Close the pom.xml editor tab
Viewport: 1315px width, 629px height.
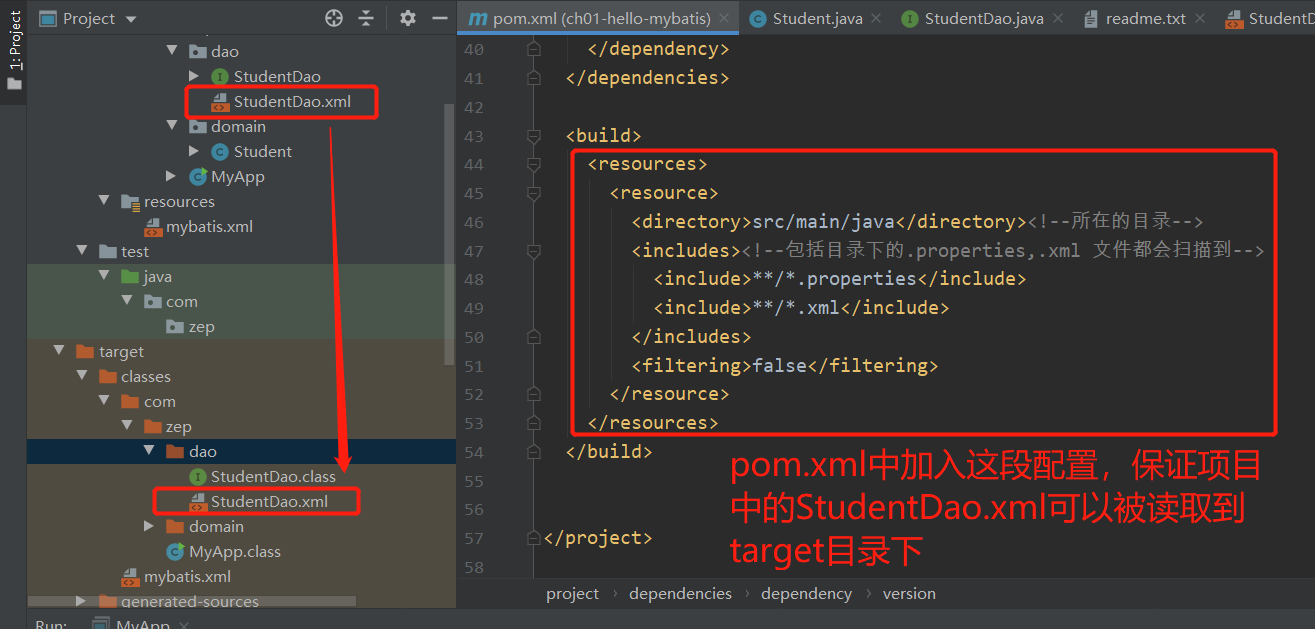coord(726,18)
